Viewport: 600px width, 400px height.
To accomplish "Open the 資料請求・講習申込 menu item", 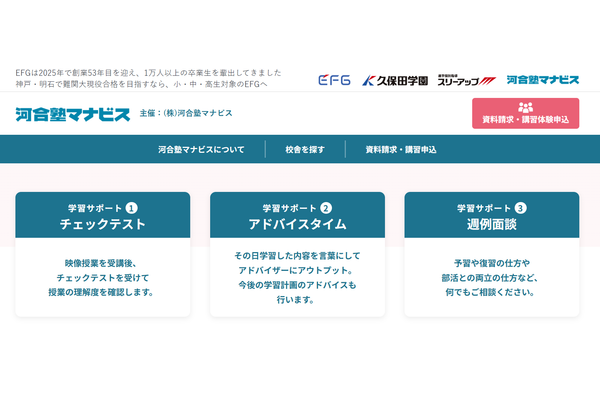I will coord(401,150).
